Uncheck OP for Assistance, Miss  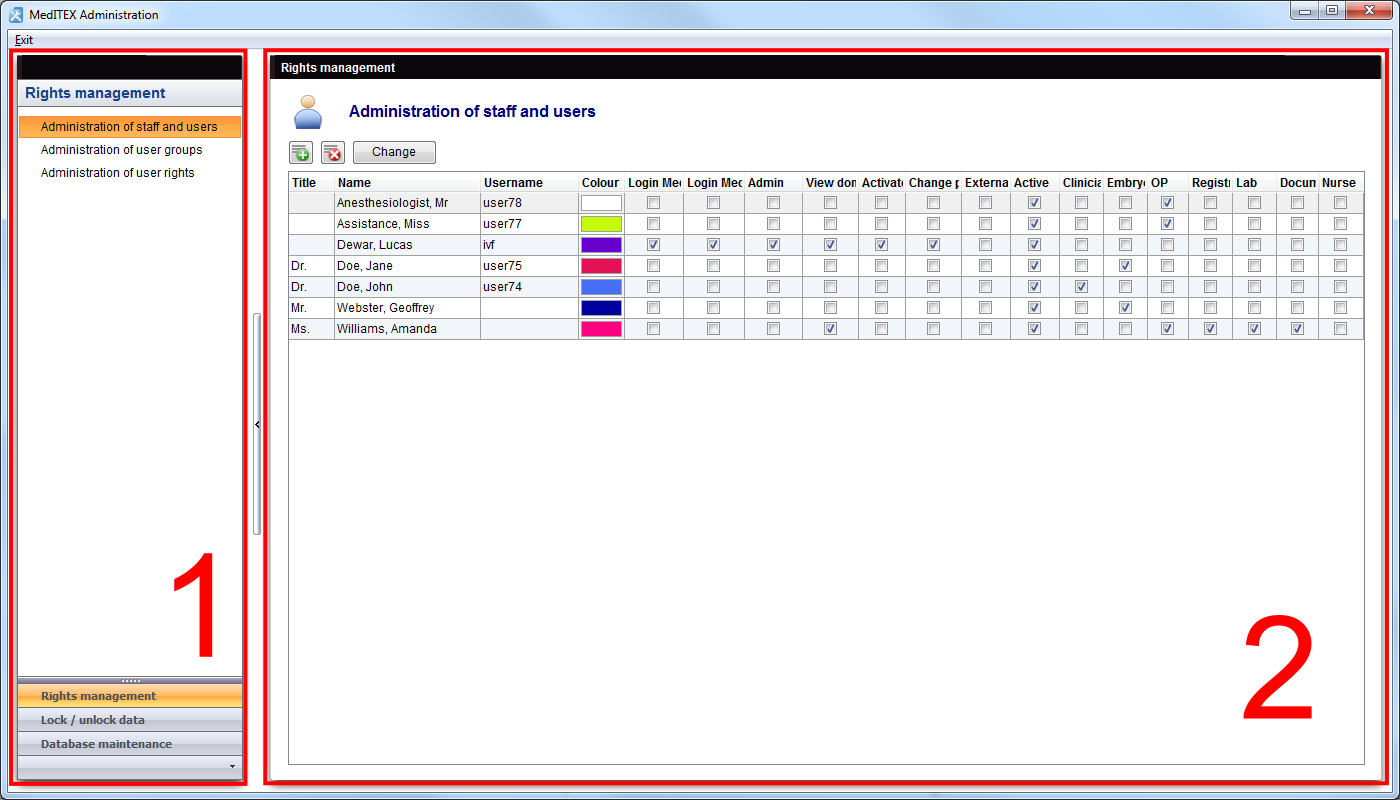point(1167,224)
